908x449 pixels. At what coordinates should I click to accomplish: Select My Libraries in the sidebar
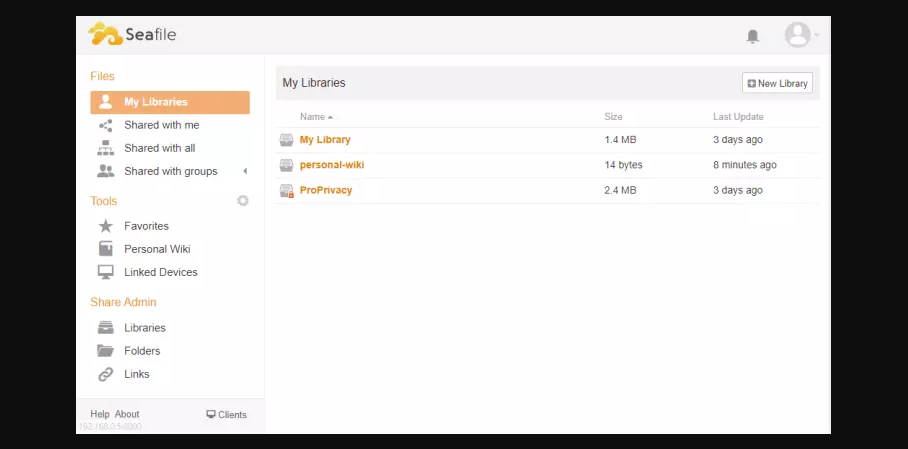pyautogui.click(x=155, y=102)
